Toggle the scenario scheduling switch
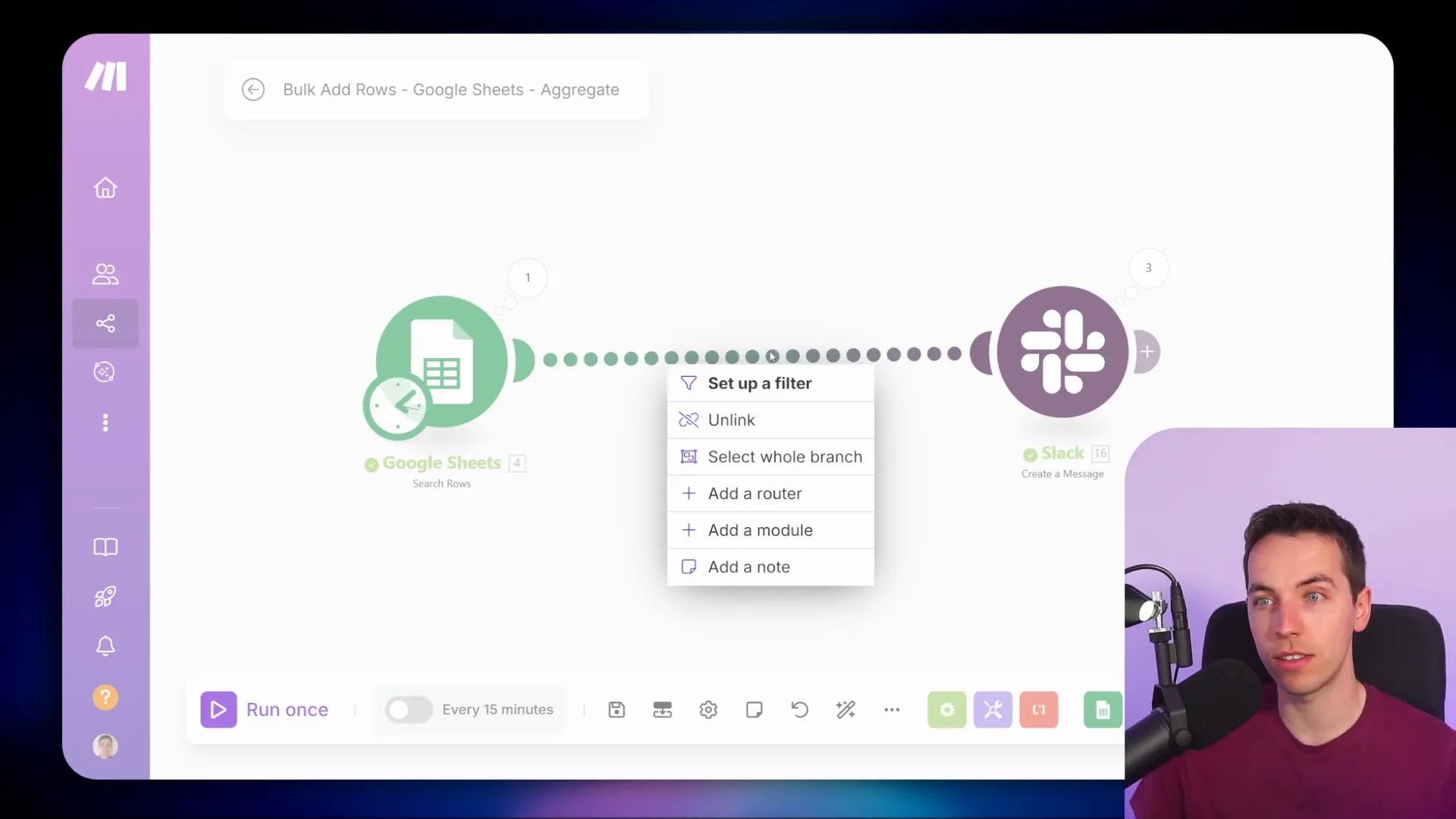The width and height of the screenshot is (1456, 819). point(408,710)
